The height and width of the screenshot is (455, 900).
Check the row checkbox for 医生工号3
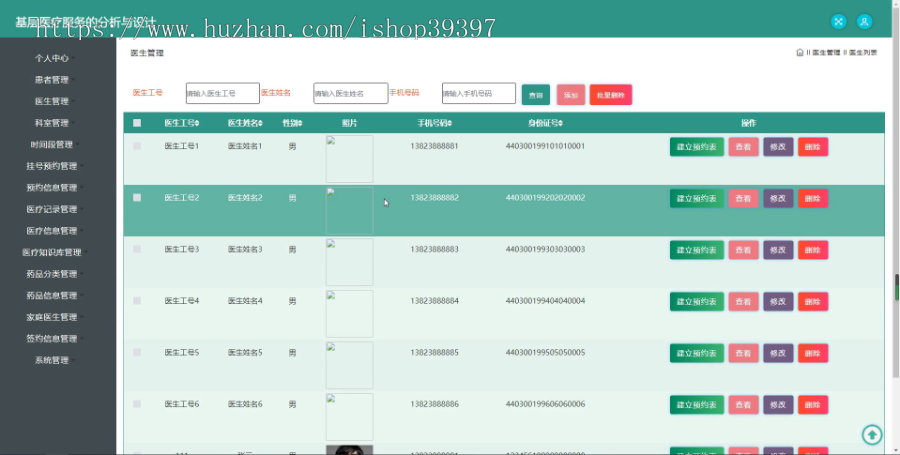coord(137,249)
